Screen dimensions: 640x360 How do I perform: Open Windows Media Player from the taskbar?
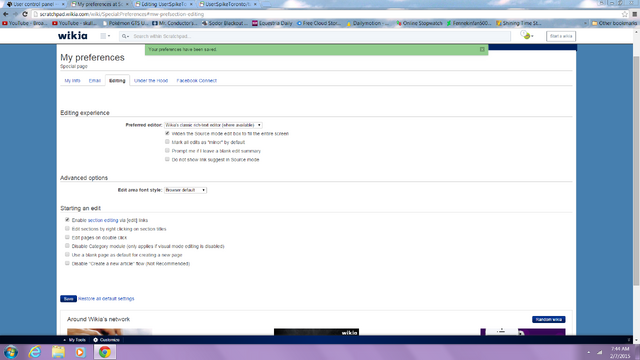pyautogui.click(x=80, y=352)
